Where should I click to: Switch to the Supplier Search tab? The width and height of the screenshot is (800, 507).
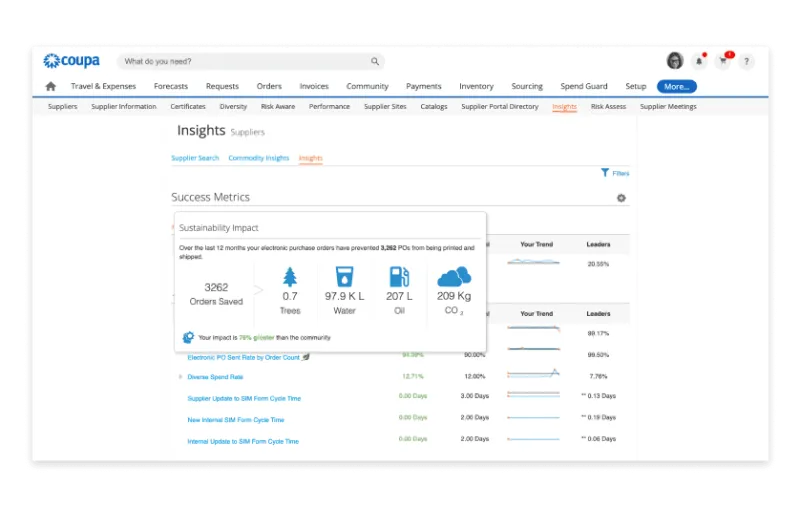195,158
